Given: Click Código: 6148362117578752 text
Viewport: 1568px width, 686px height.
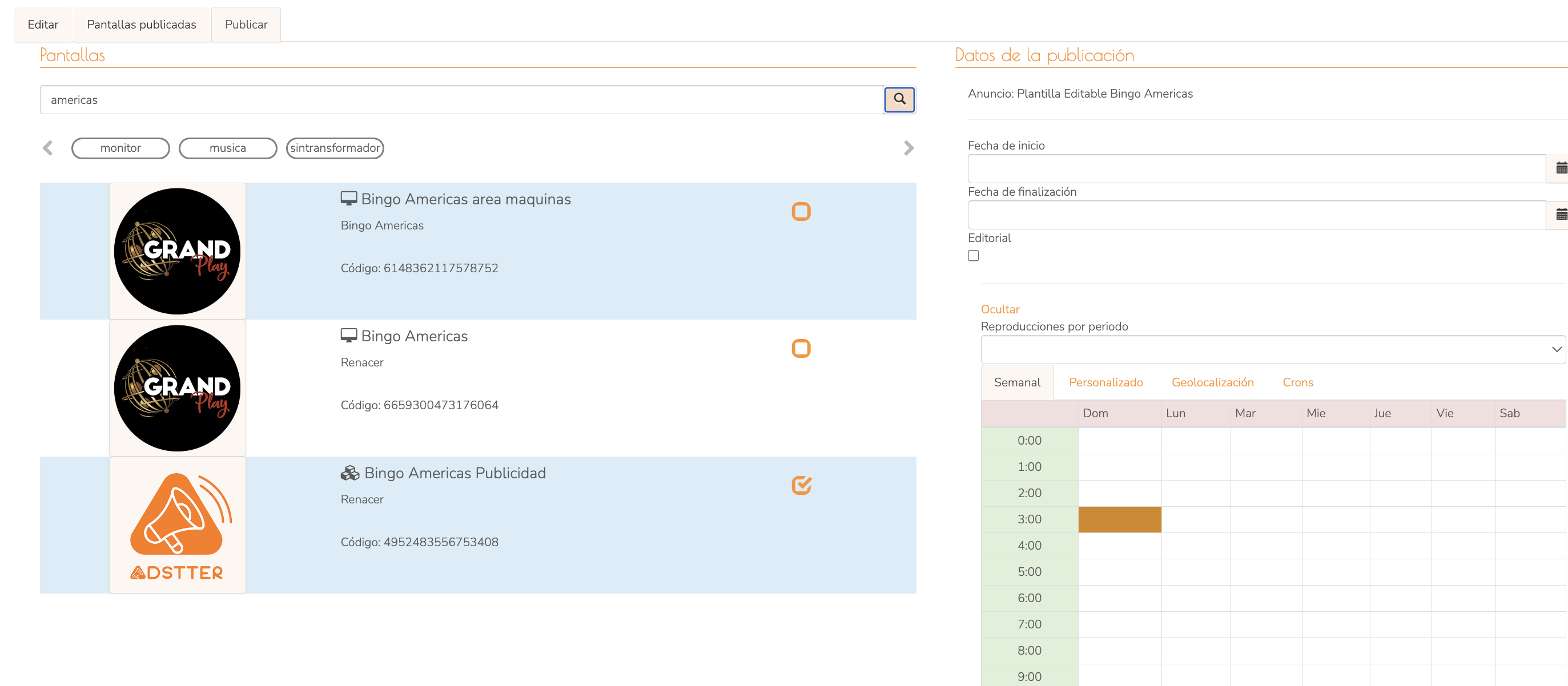Looking at the screenshot, I should pos(419,268).
